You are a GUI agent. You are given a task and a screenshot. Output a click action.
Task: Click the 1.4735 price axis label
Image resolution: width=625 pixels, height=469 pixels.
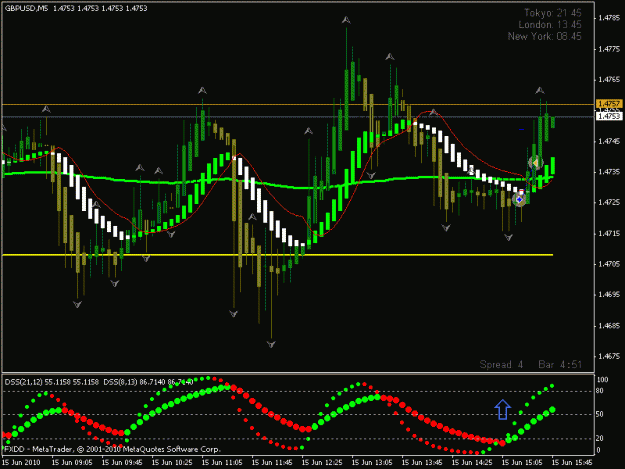pos(609,172)
